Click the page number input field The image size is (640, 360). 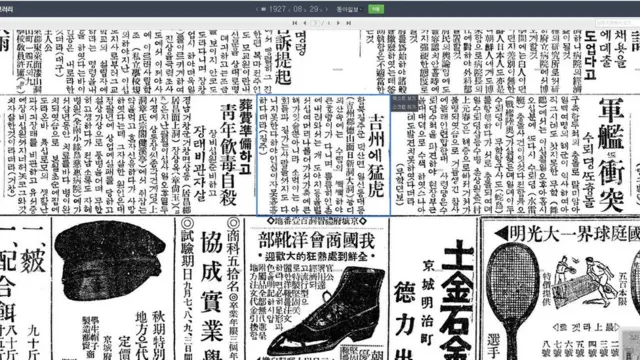click(x=315, y=23)
